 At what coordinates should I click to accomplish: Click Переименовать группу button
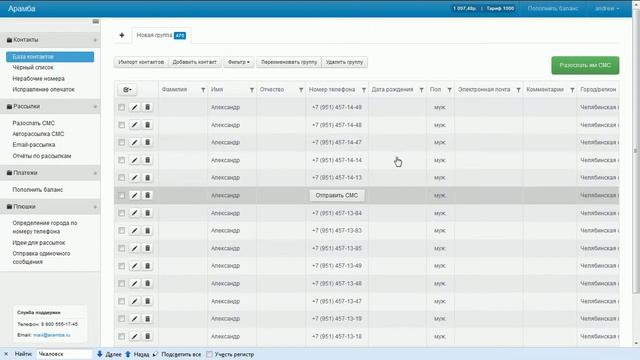click(x=289, y=62)
